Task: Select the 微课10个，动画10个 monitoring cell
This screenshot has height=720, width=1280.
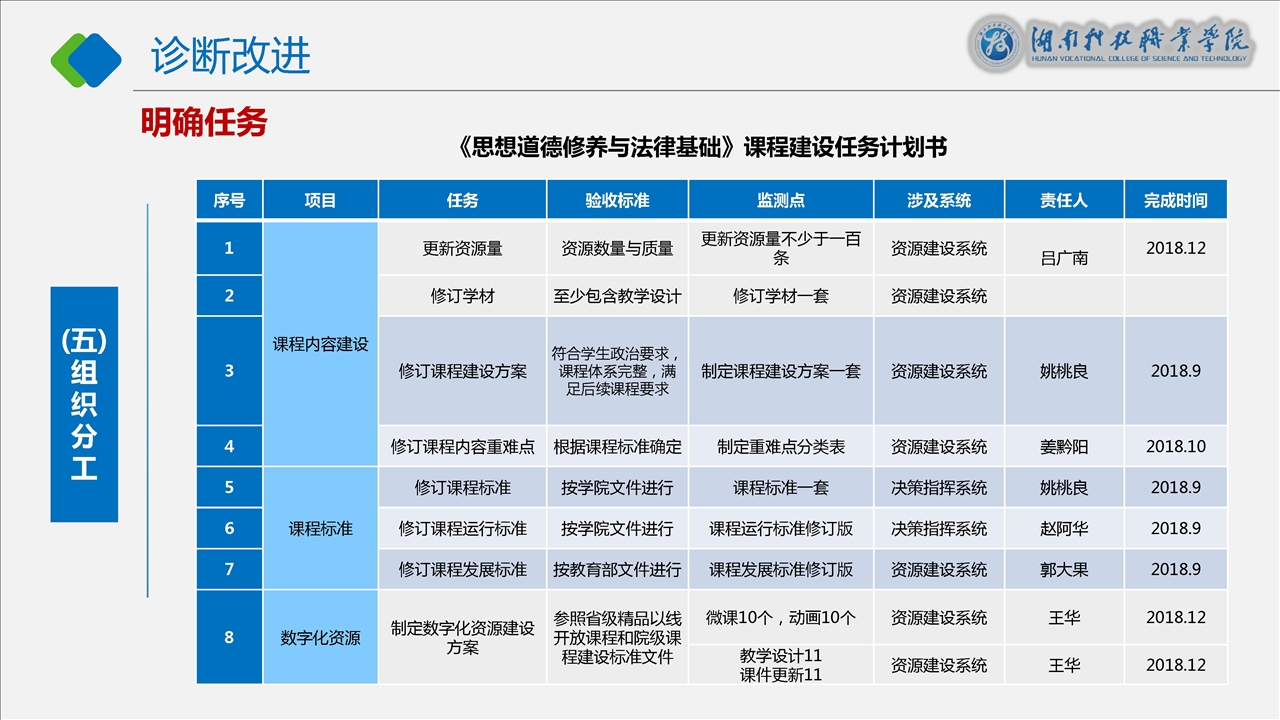Action: tap(781, 617)
